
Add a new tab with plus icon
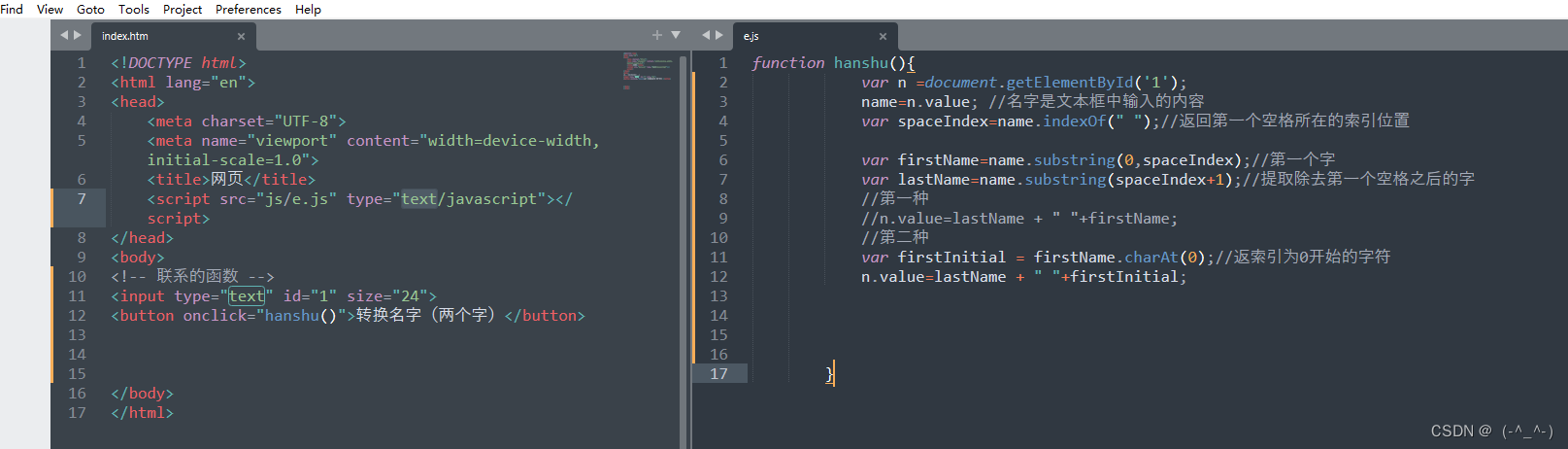click(x=657, y=35)
